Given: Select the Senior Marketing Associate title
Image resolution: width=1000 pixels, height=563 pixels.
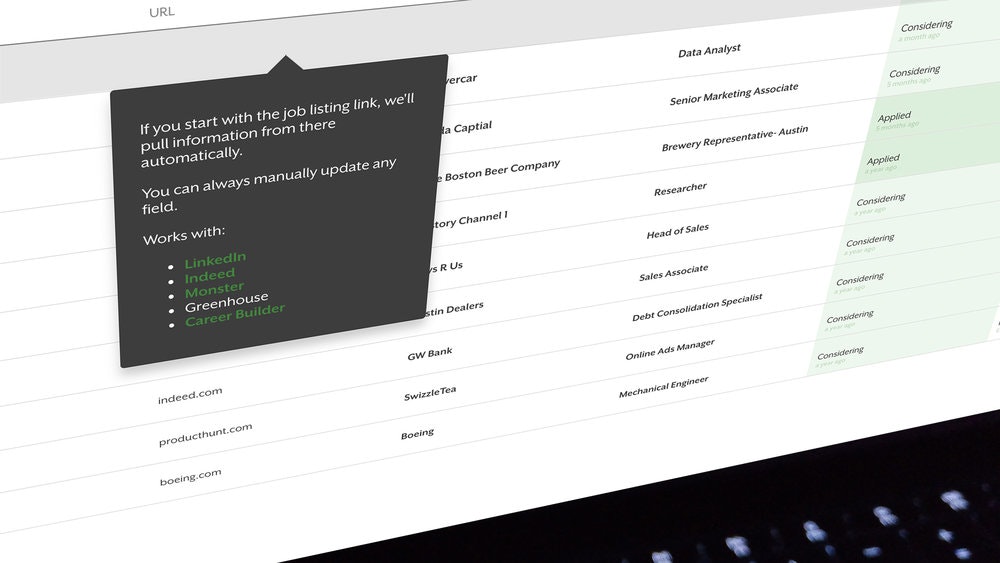Looking at the screenshot, I should pos(734,94).
